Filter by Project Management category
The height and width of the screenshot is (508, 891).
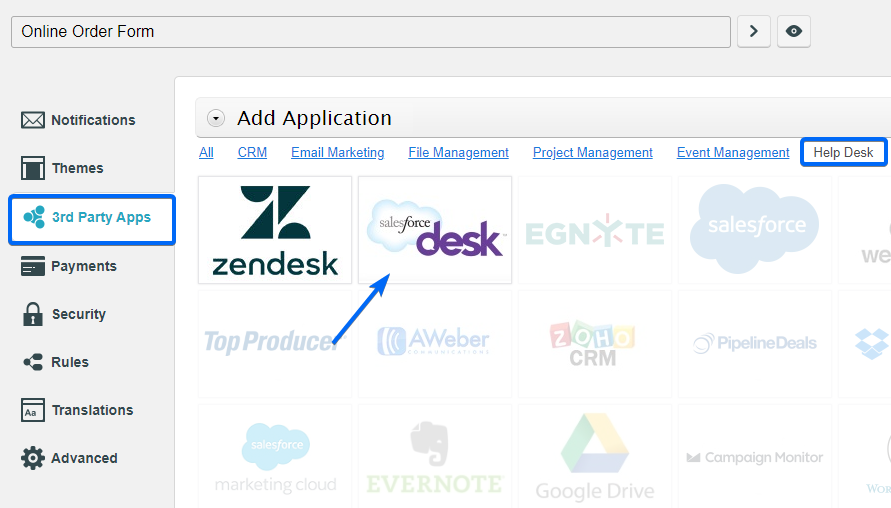click(x=592, y=152)
